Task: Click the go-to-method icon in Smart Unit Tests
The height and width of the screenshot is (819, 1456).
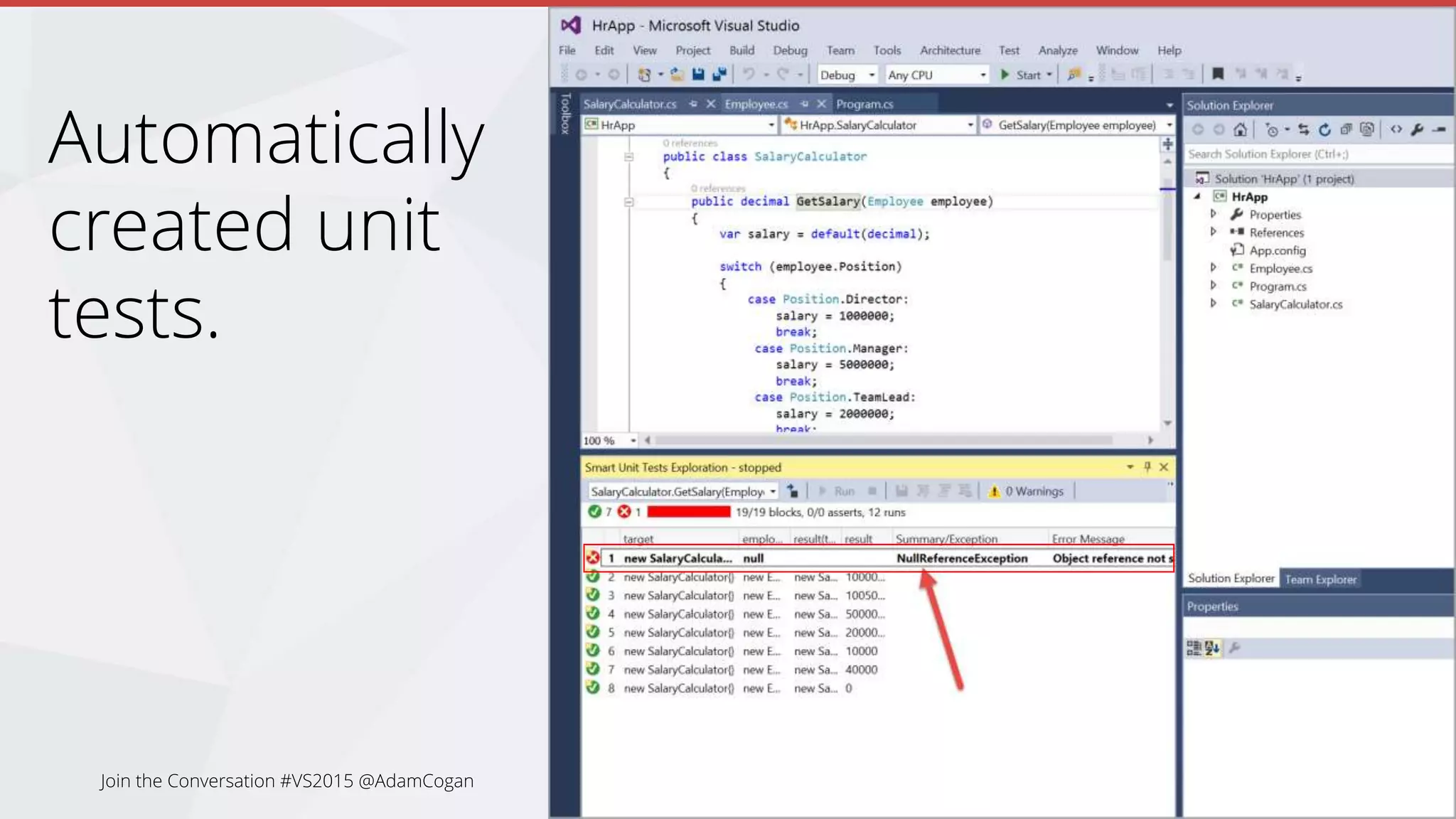Action: click(793, 491)
